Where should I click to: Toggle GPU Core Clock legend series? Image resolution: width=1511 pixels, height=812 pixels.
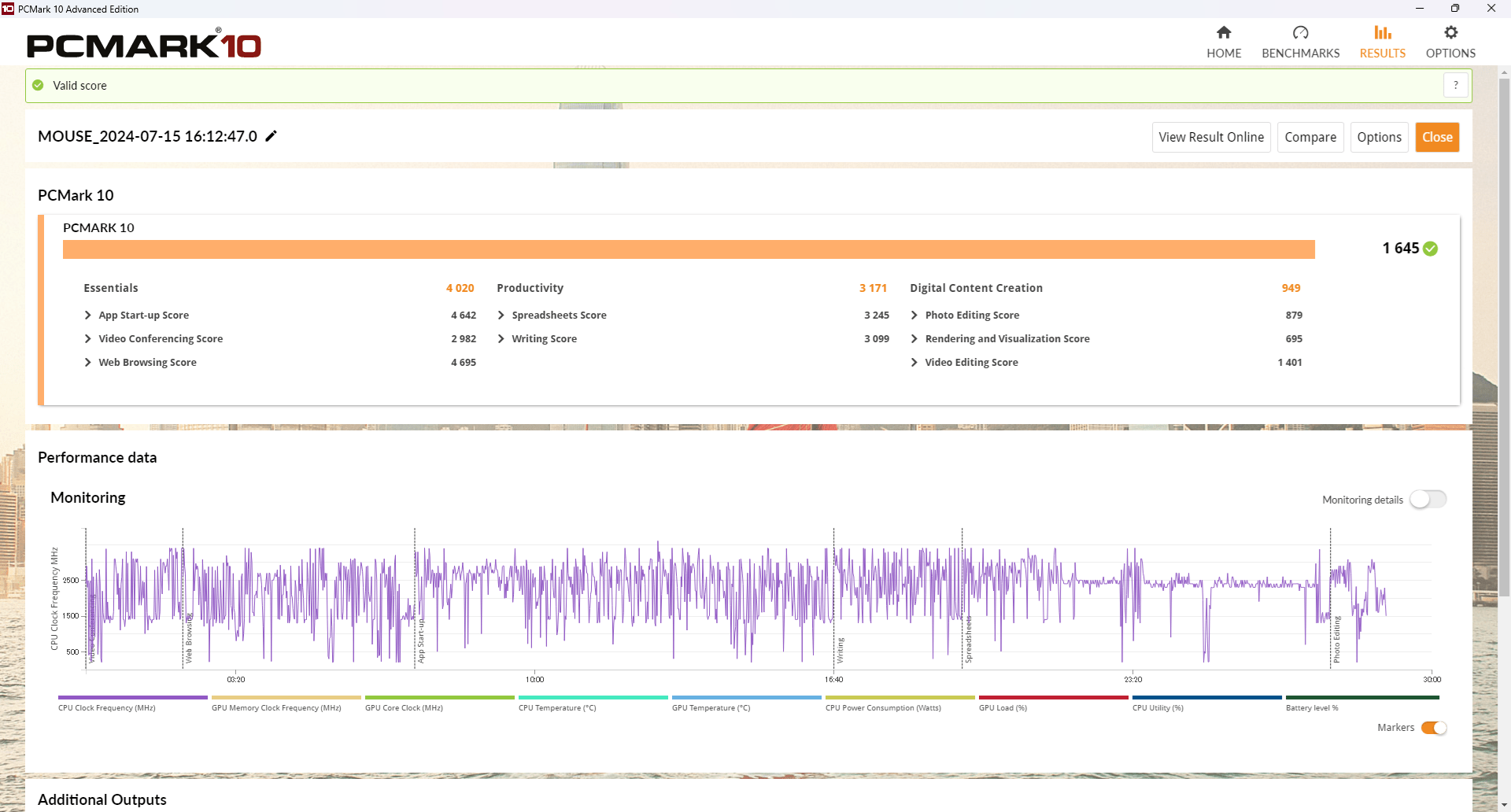click(439, 703)
